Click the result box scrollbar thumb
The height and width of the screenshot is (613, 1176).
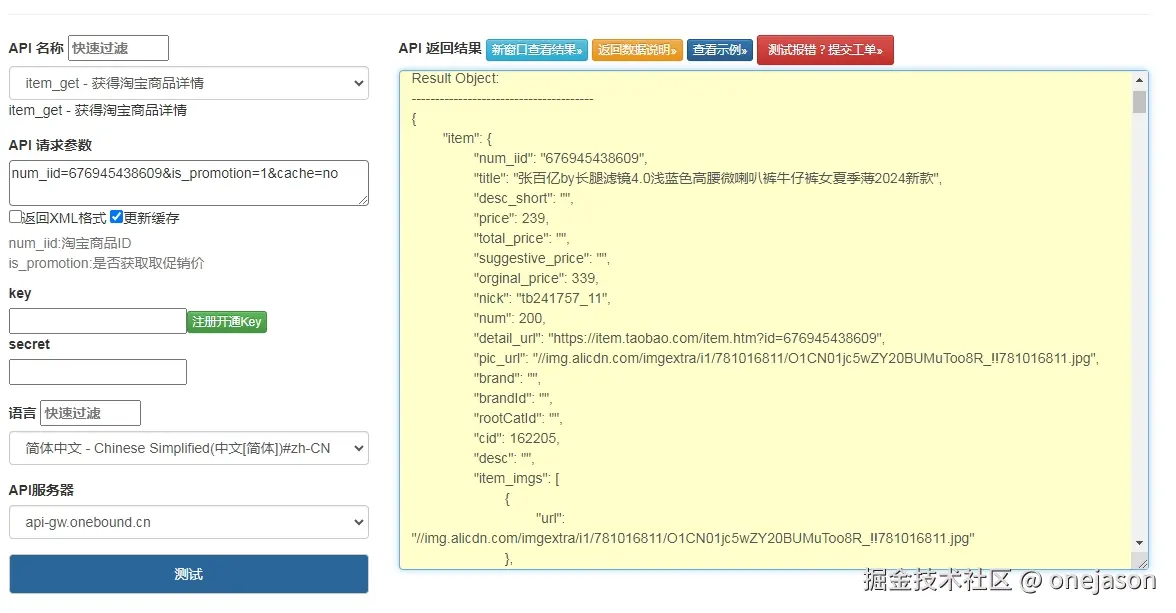click(x=1139, y=101)
